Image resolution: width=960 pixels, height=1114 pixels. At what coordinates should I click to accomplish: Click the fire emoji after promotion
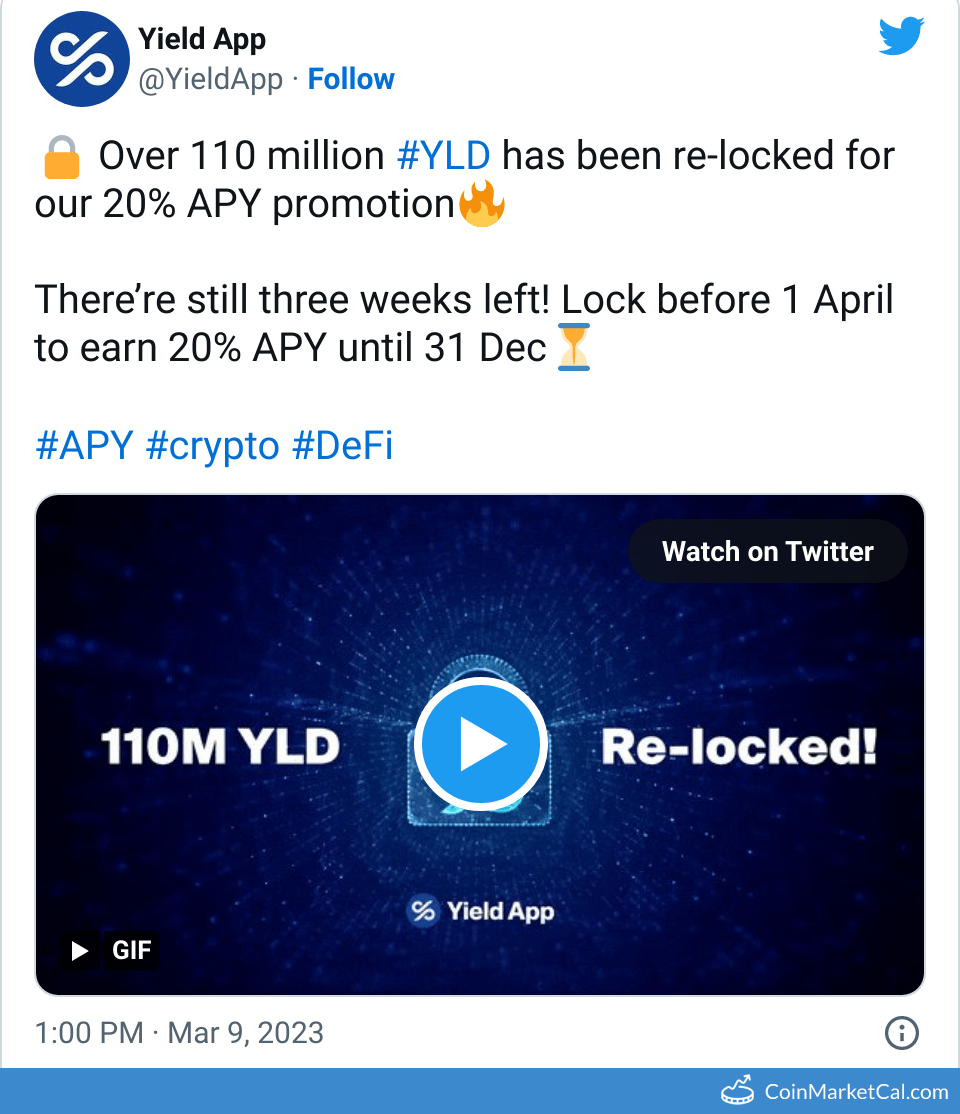482,206
